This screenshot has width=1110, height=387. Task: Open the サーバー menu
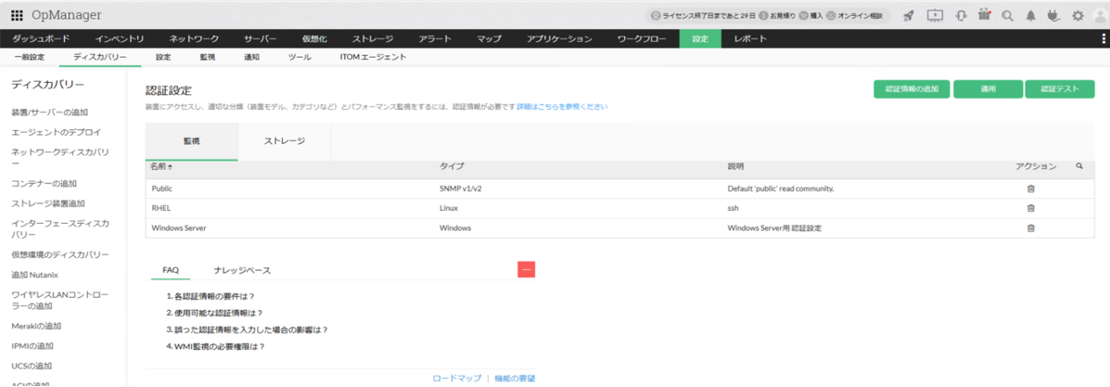click(260, 39)
